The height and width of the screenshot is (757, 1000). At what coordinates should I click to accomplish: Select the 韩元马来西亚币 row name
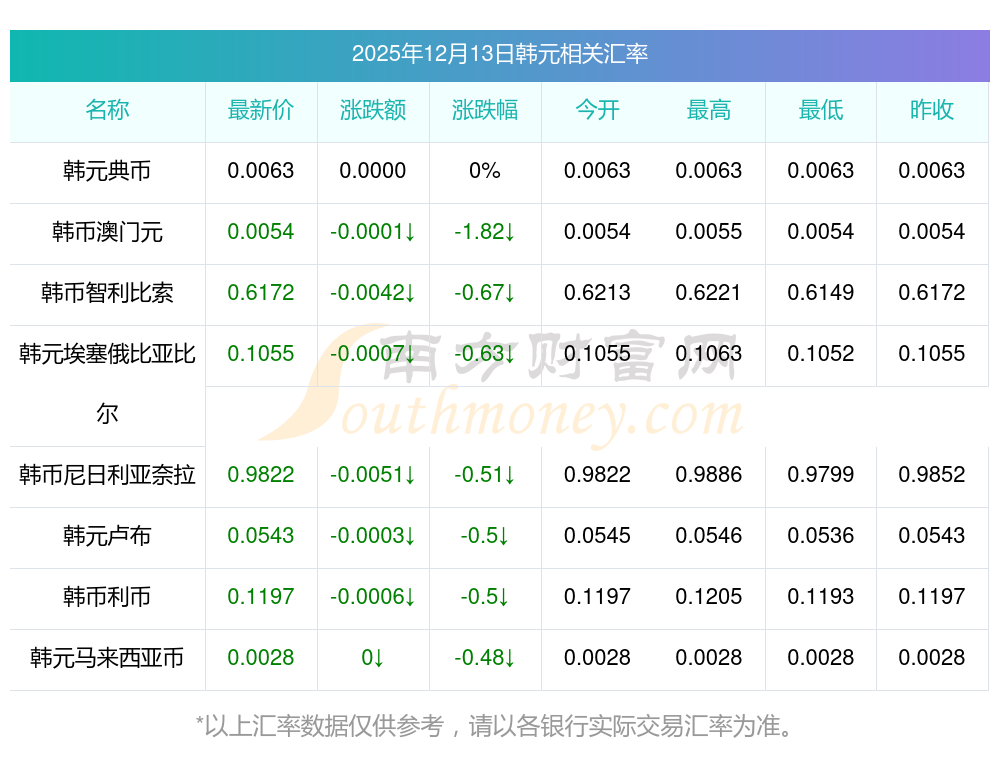107,658
